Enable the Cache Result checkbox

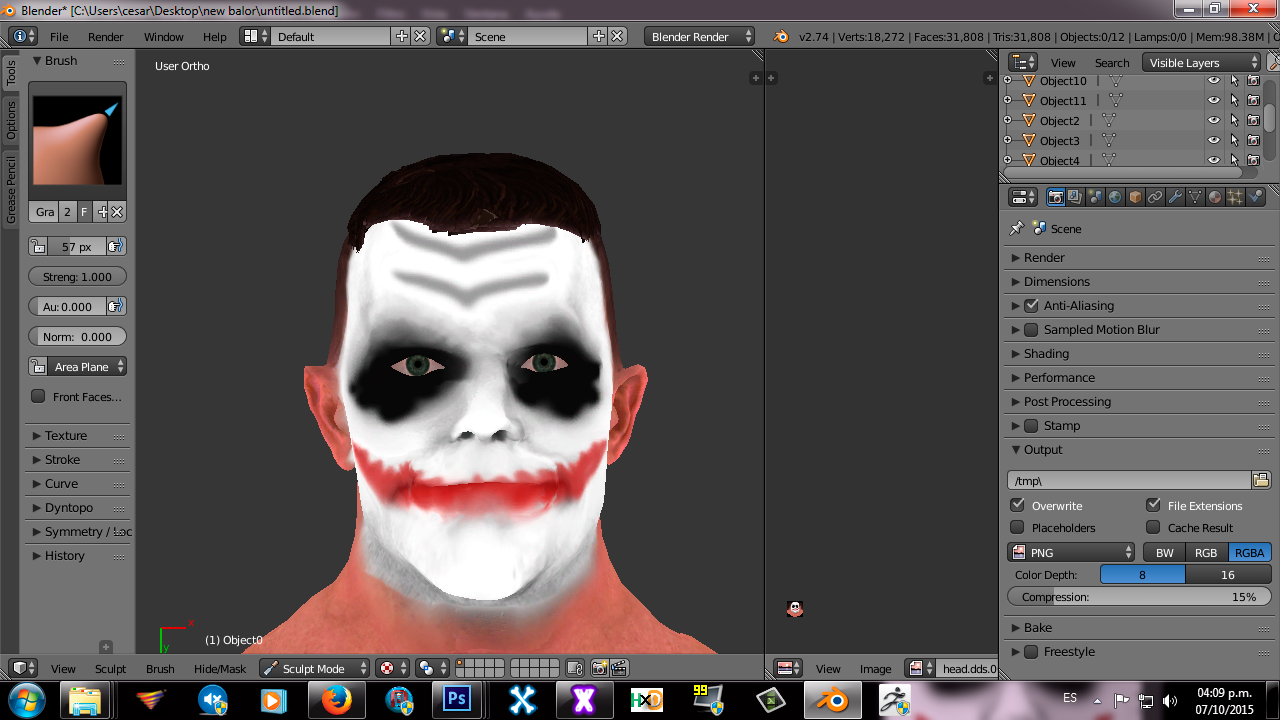point(1153,527)
